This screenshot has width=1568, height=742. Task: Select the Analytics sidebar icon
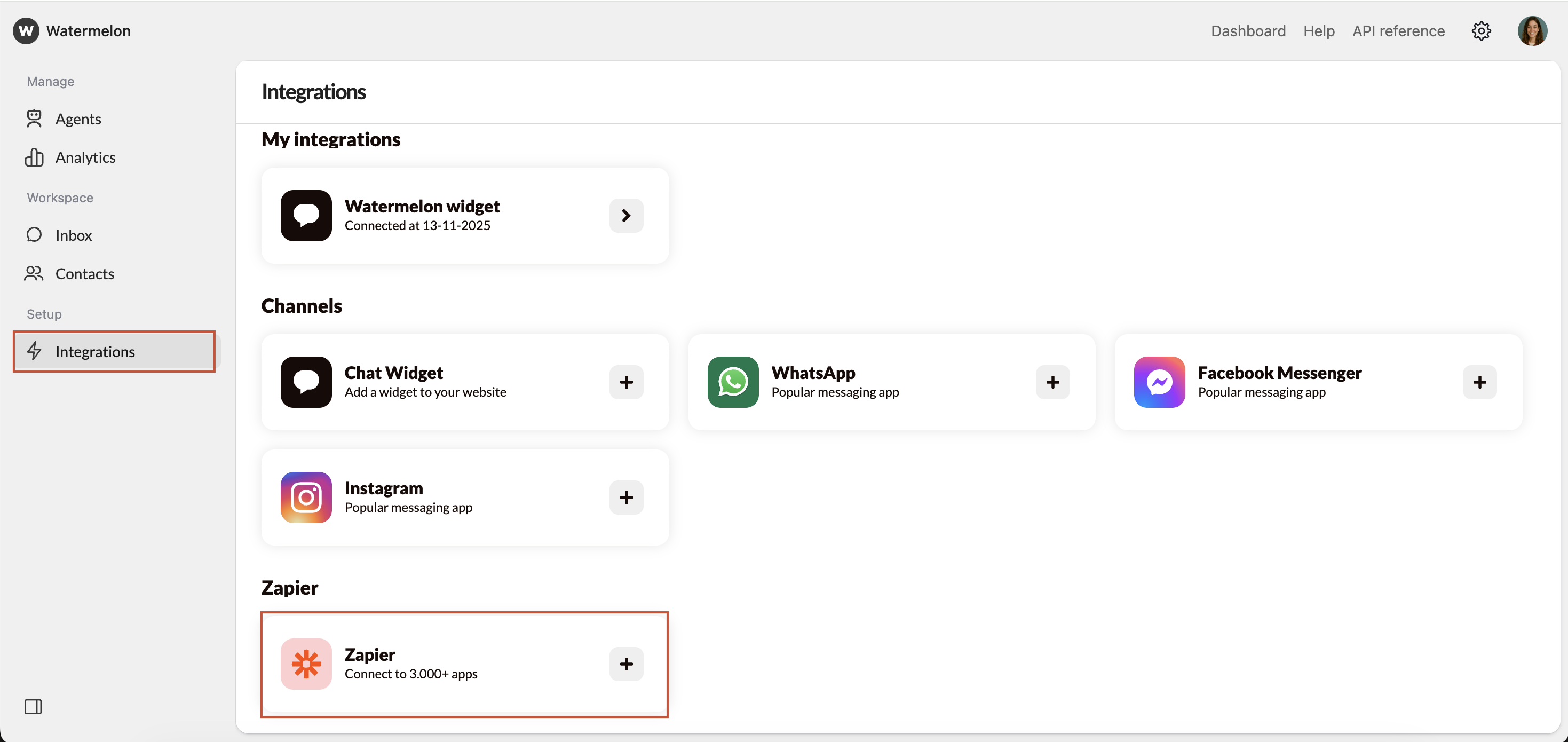click(34, 157)
